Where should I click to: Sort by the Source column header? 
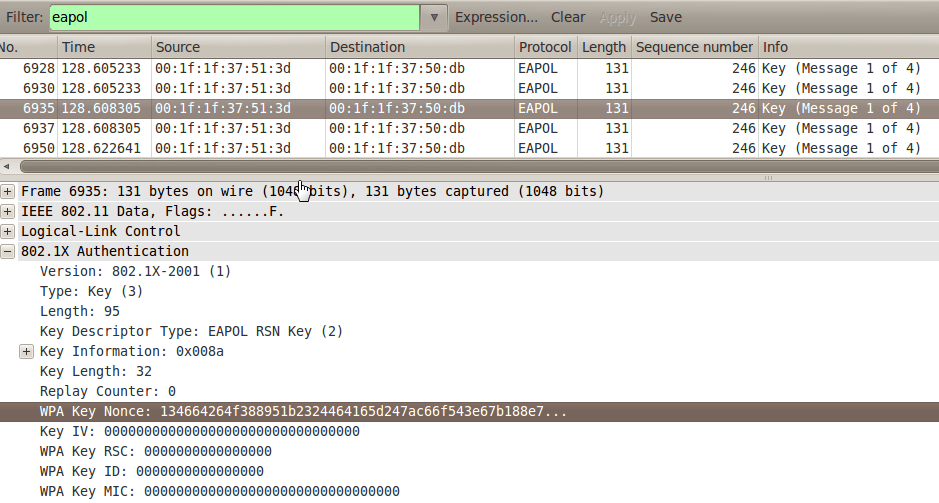click(238, 47)
